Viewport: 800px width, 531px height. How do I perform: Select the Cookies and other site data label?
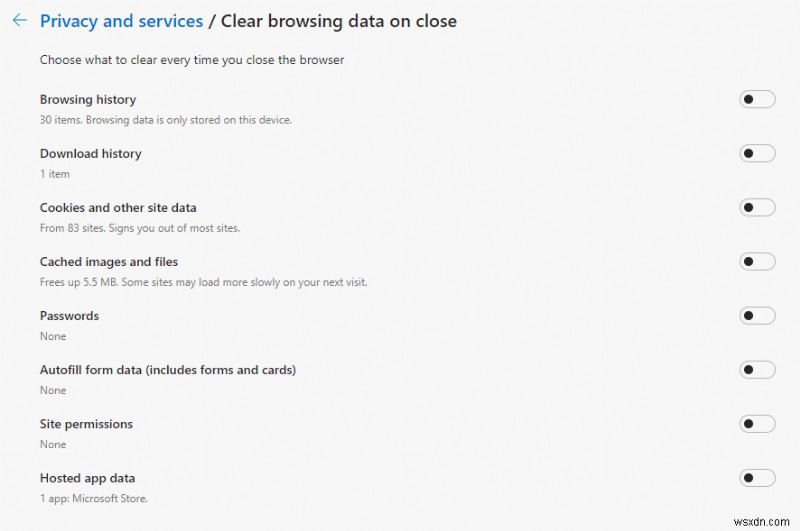tap(118, 208)
